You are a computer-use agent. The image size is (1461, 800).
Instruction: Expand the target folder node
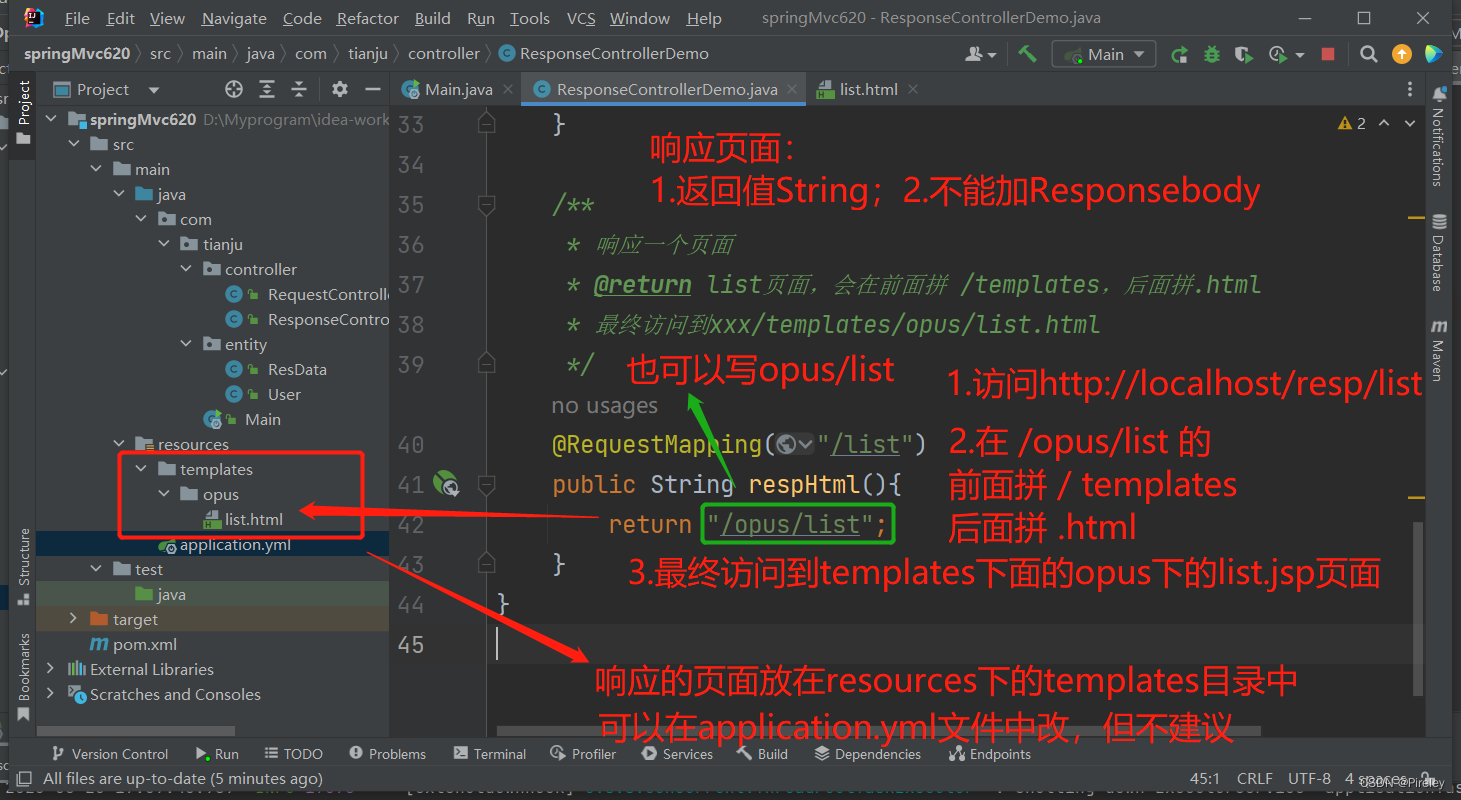(x=74, y=619)
